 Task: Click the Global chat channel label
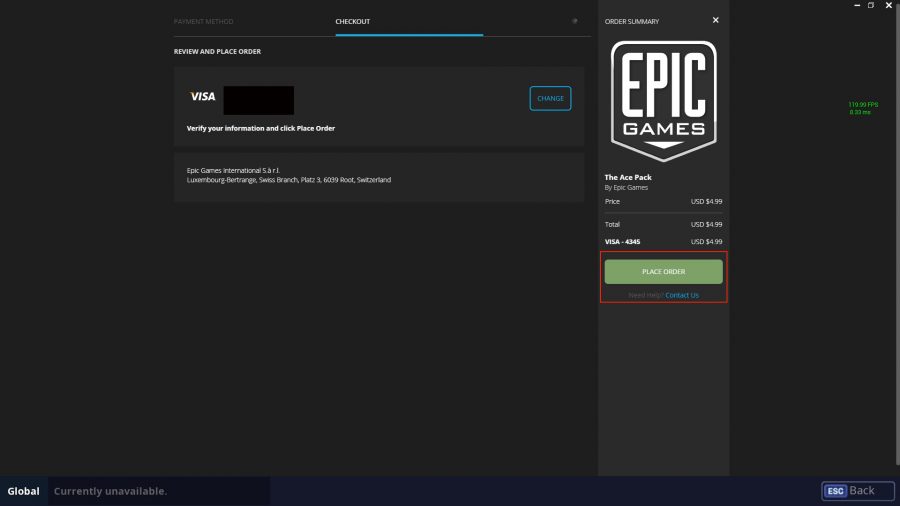point(24,491)
